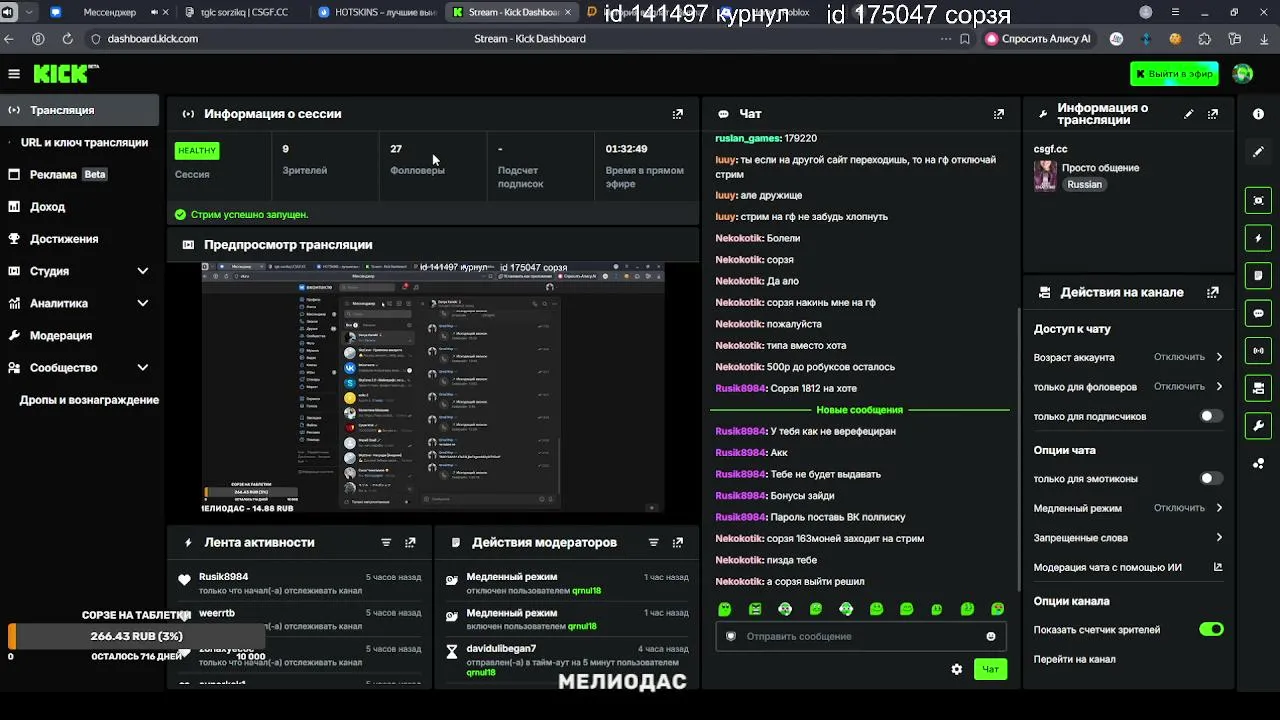Image resolution: width=1280 pixels, height=720 pixels.
Task: Expand the Сообщество sidebar section
Action: 143,367
